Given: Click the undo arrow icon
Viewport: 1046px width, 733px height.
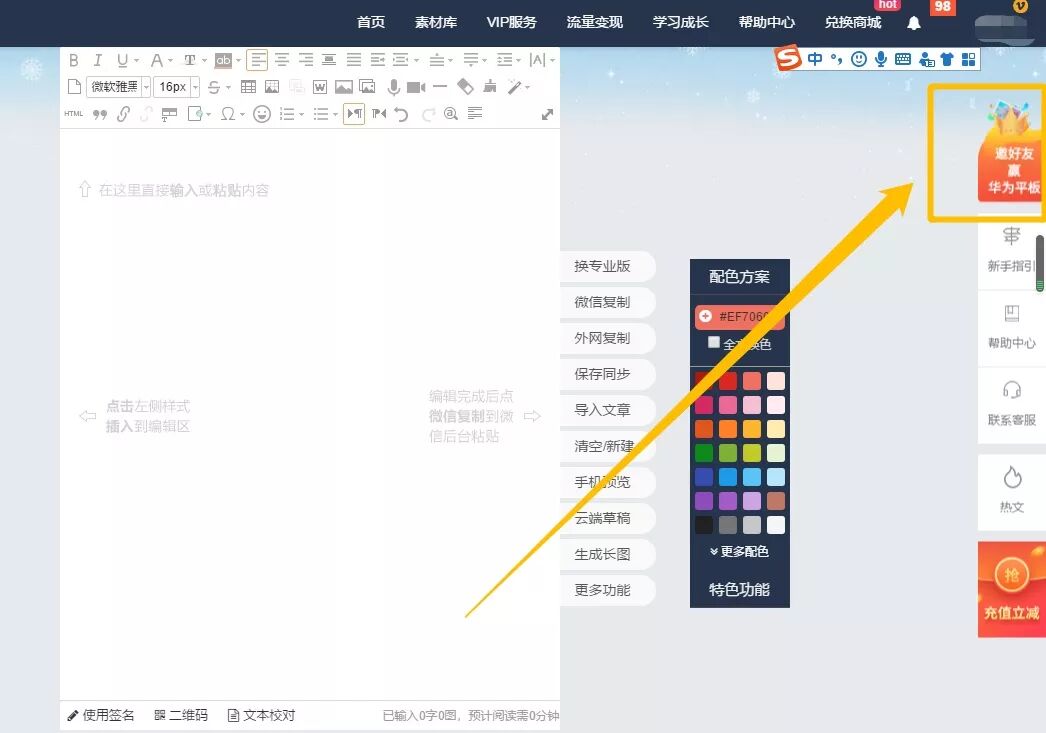Looking at the screenshot, I should pyautogui.click(x=402, y=114).
